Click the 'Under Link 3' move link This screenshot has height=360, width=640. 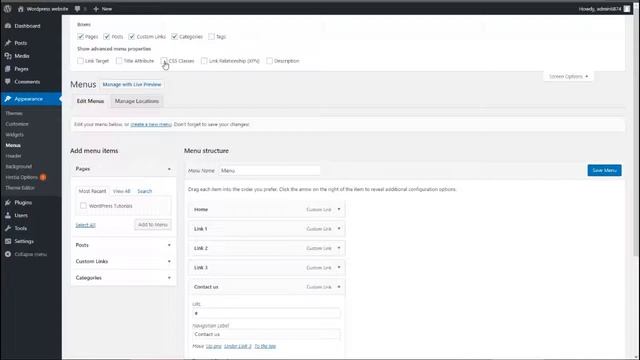pyautogui.click(x=238, y=346)
